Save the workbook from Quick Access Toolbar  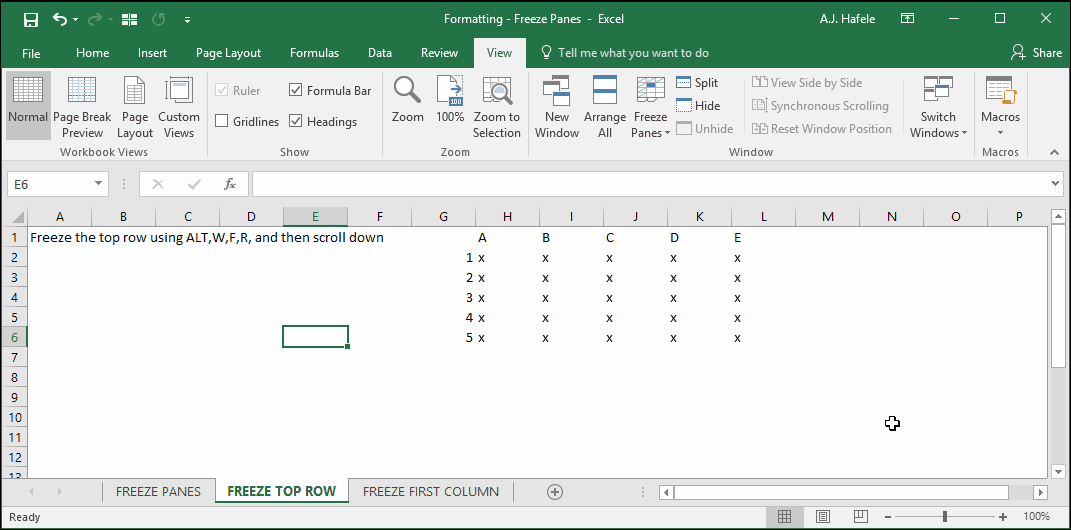tap(31, 20)
